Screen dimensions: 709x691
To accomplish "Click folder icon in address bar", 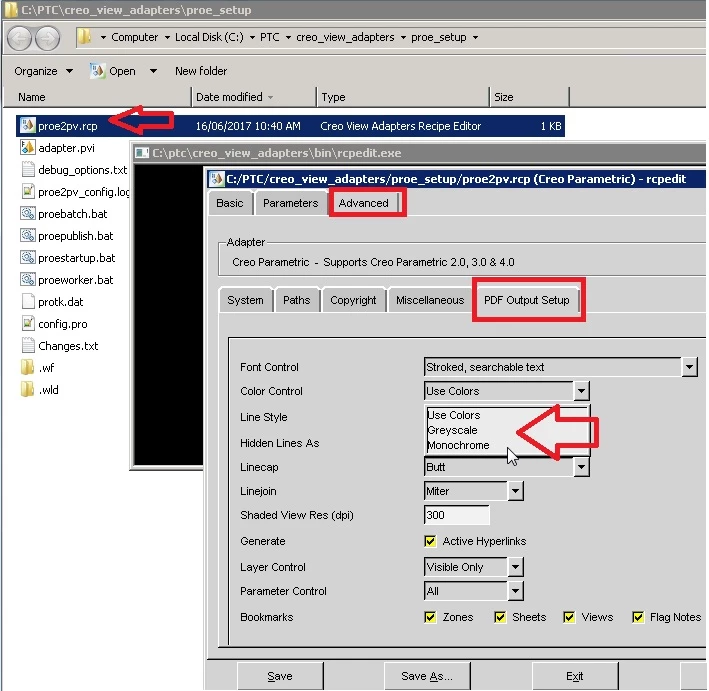I will pyautogui.click(x=84, y=37).
